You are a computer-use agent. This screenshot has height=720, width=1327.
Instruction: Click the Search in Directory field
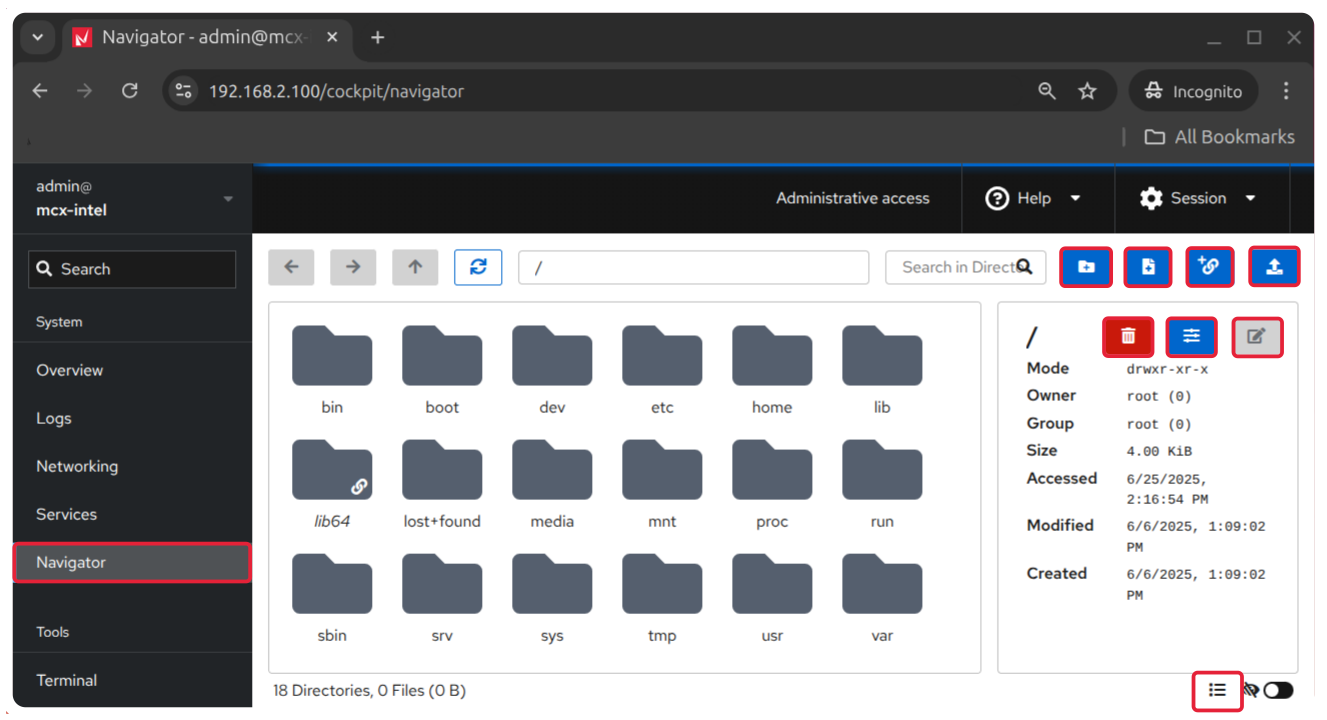point(956,267)
